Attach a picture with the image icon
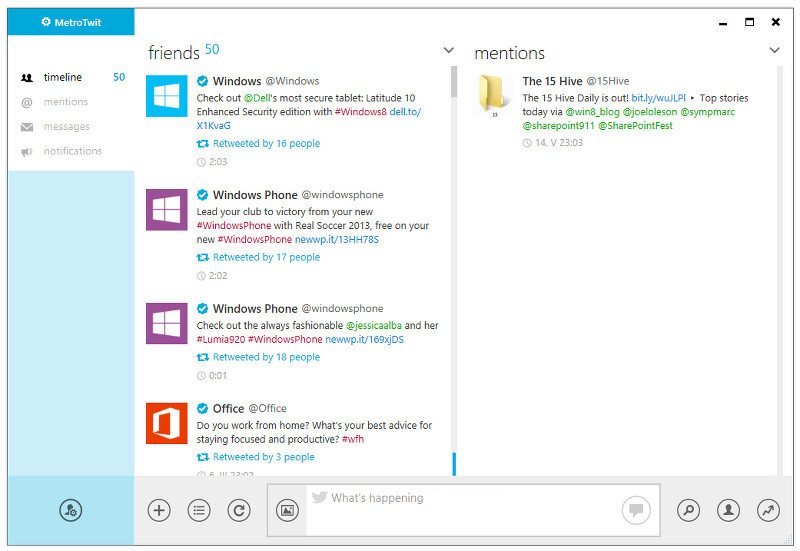The image size is (800, 551). (287, 510)
